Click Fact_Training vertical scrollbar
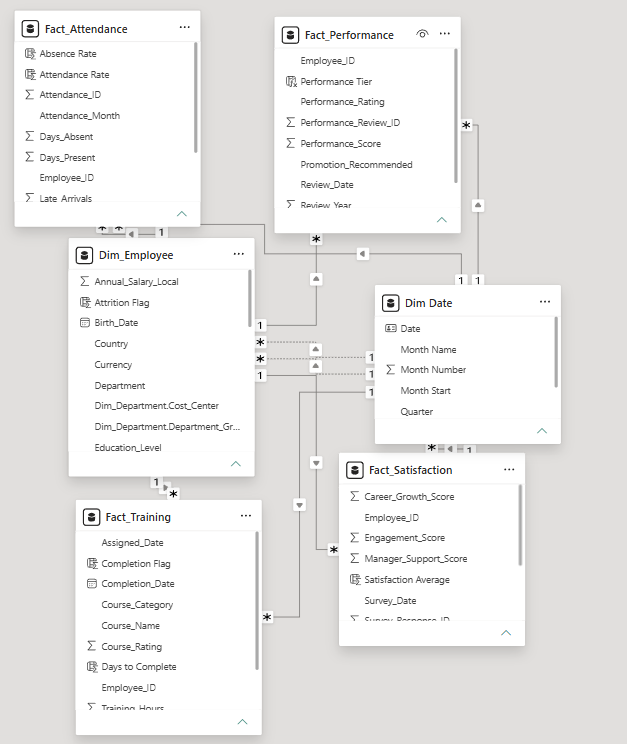 pyautogui.click(x=257, y=601)
